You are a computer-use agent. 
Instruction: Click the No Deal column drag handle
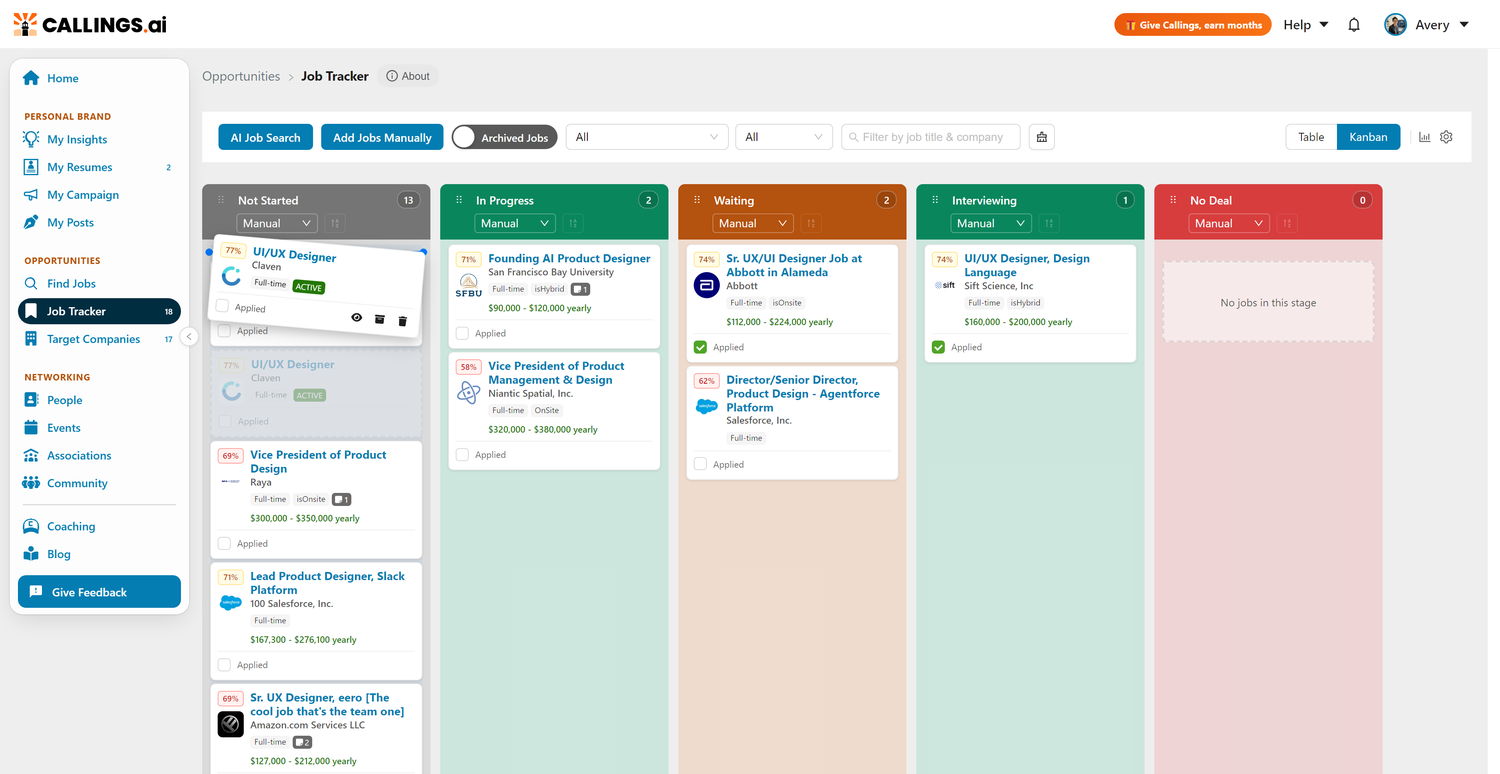coord(1173,200)
